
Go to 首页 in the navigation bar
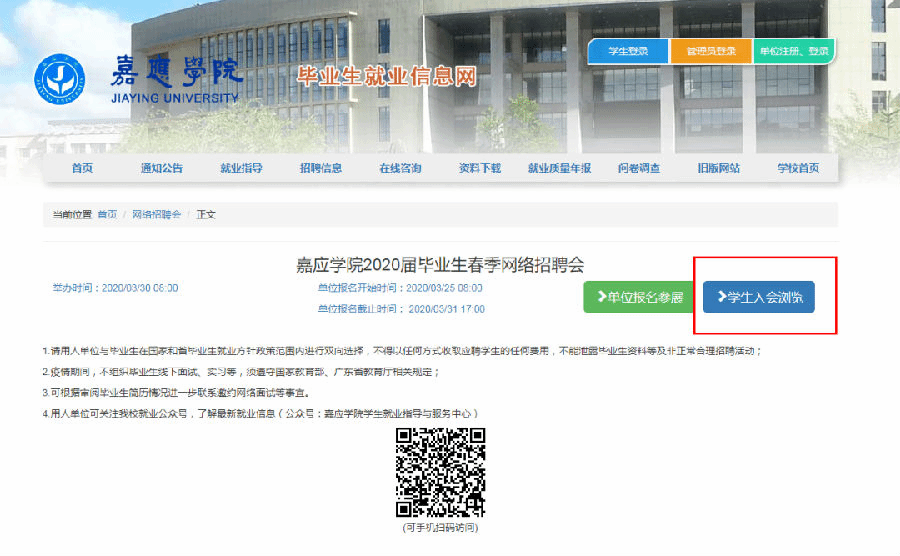[x=82, y=169]
